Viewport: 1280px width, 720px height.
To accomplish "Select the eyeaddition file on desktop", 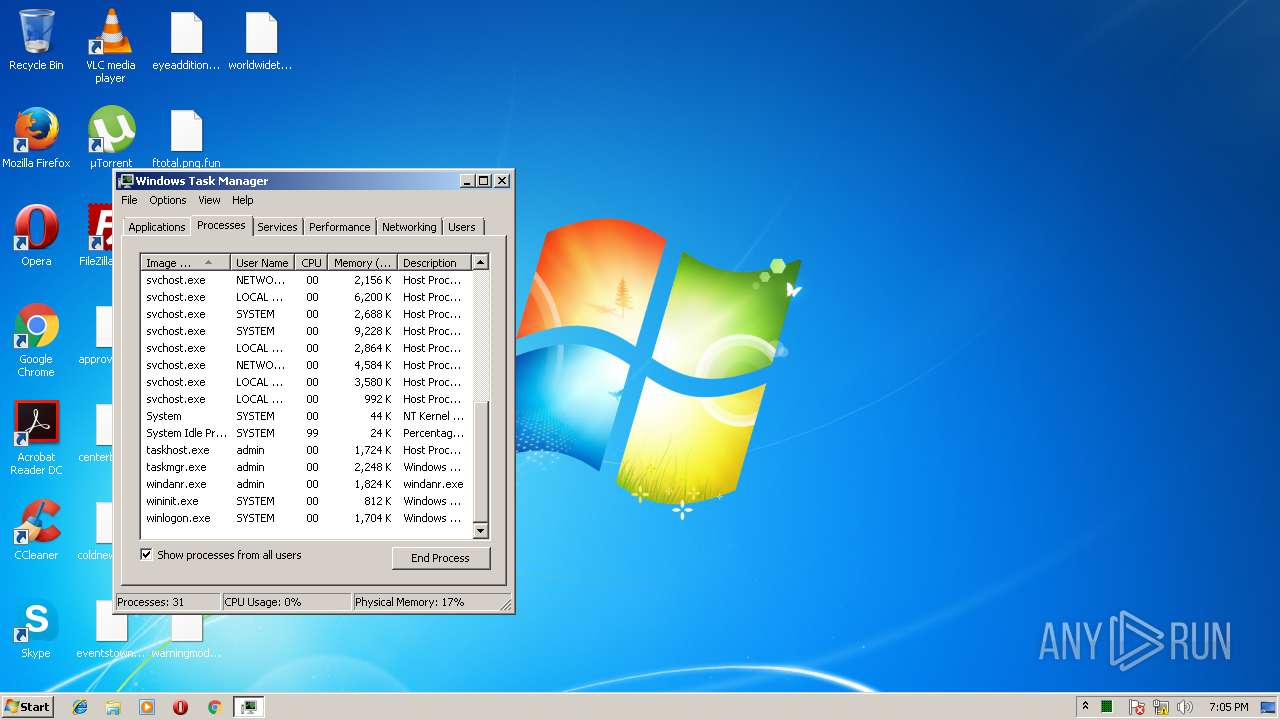I will tap(186, 41).
